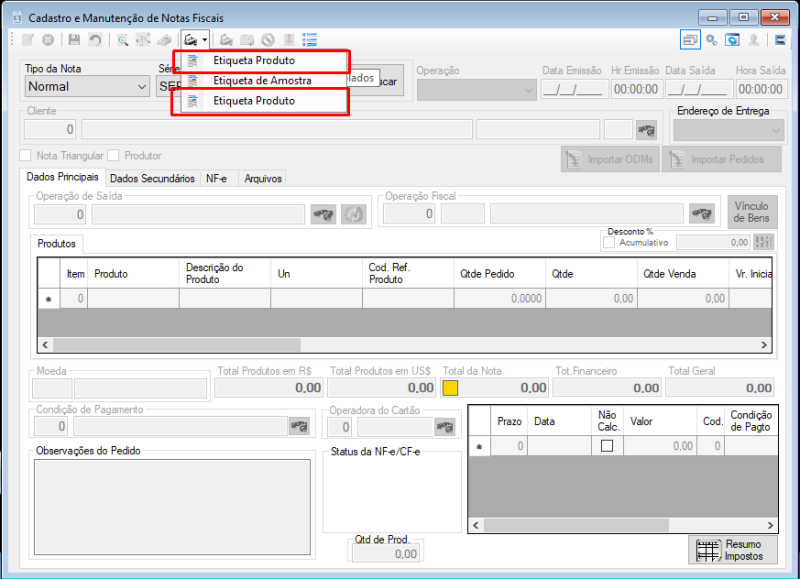Open the Operação de Saída lookup icon
The width and height of the screenshot is (800, 579).
coord(323,214)
